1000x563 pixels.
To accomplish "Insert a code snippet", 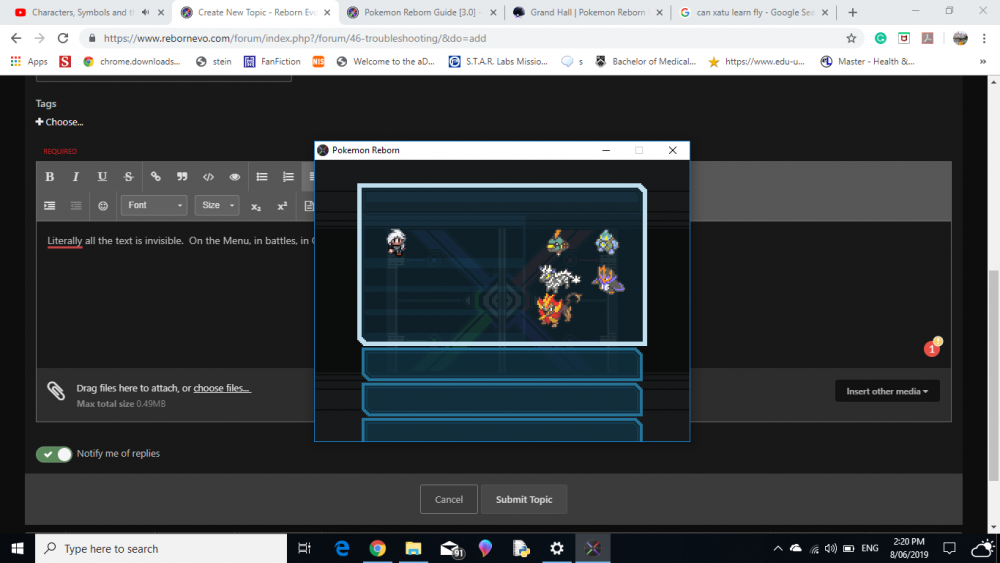I will click(x=208, y=177).
